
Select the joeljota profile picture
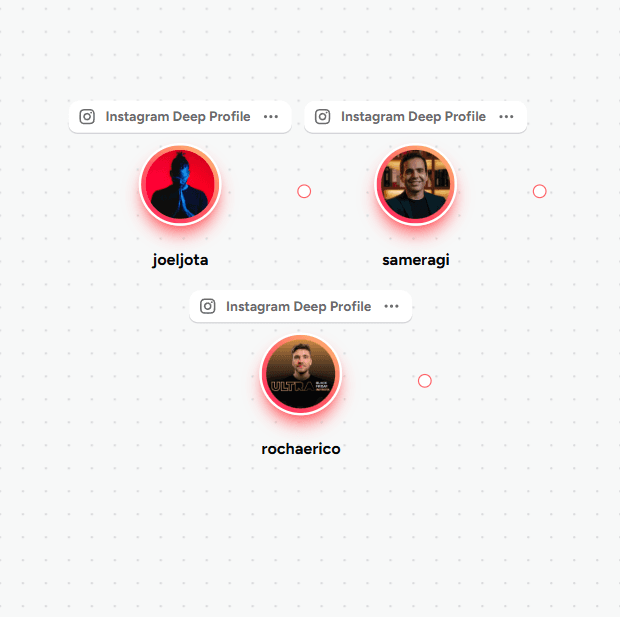[180, 185]
